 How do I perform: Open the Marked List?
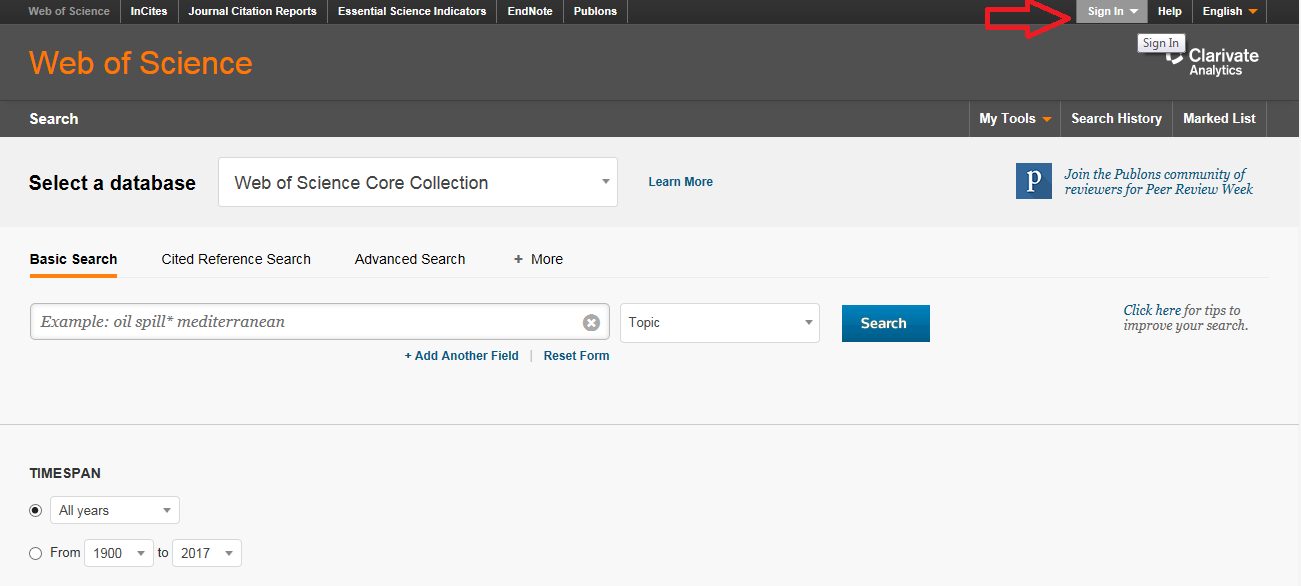(1219, 118)
